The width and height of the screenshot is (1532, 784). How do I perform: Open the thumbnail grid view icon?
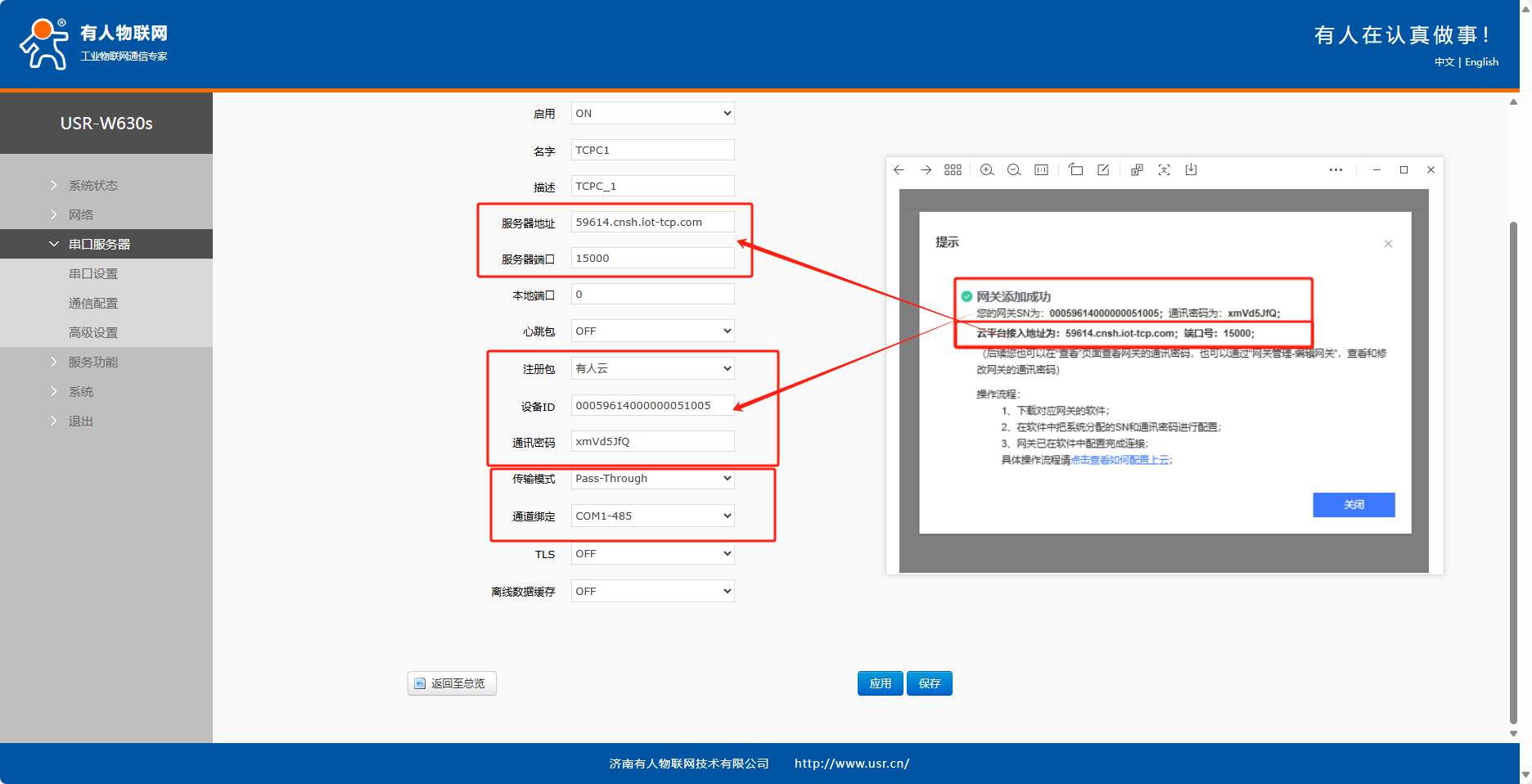tap(953, 170)
